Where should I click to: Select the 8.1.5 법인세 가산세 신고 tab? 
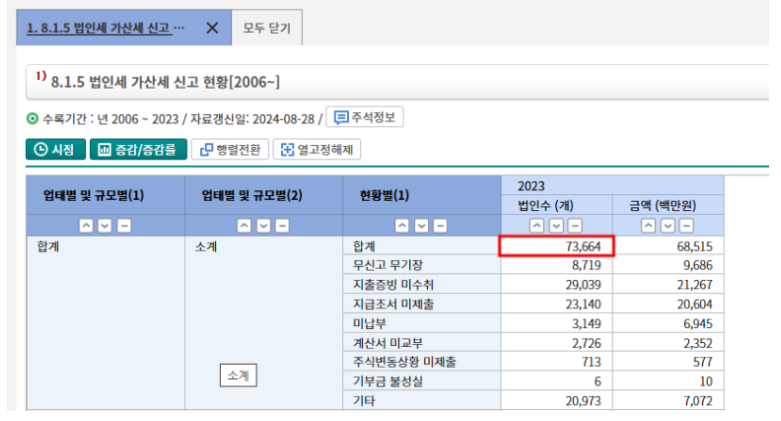pyautogui.click(x=105, y=28)
